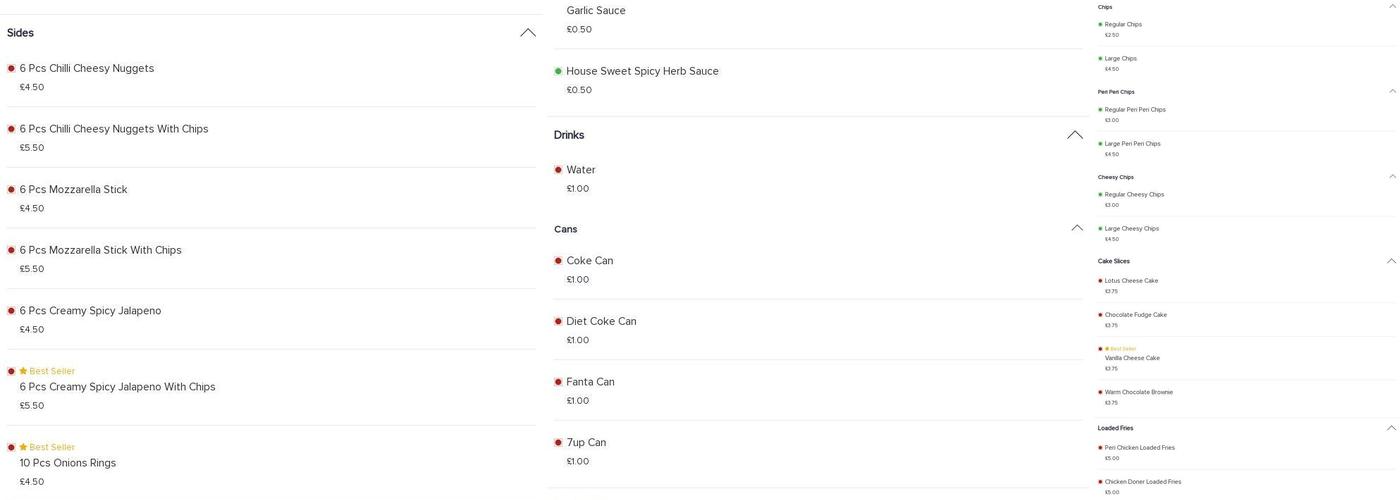Collapse the Sides section
The width and height of the screenshot is (1400, 500).
click(528, 33)
